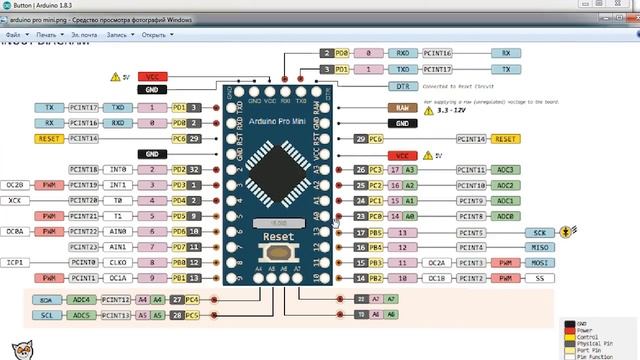The height and width of the screenshot is (360, 640).
Task: Click the ADC5 label
Action: point(81,316)
